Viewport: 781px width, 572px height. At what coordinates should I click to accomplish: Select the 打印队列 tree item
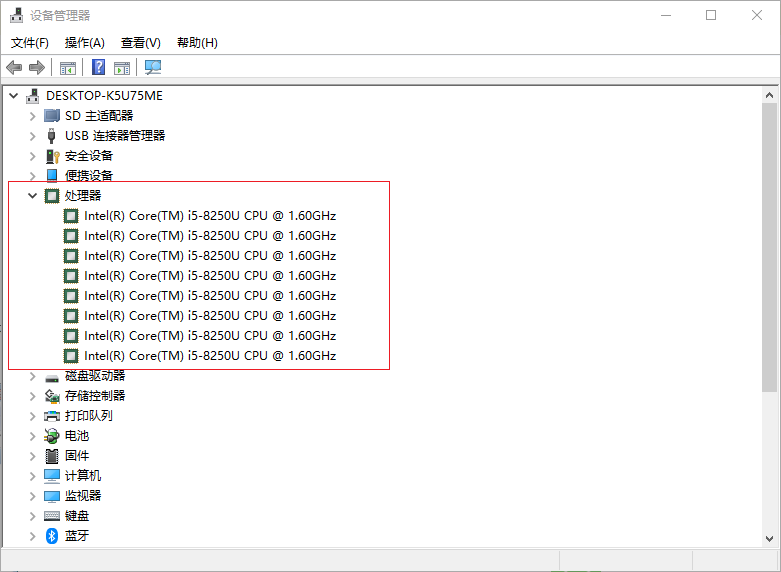tap(89, 416)
